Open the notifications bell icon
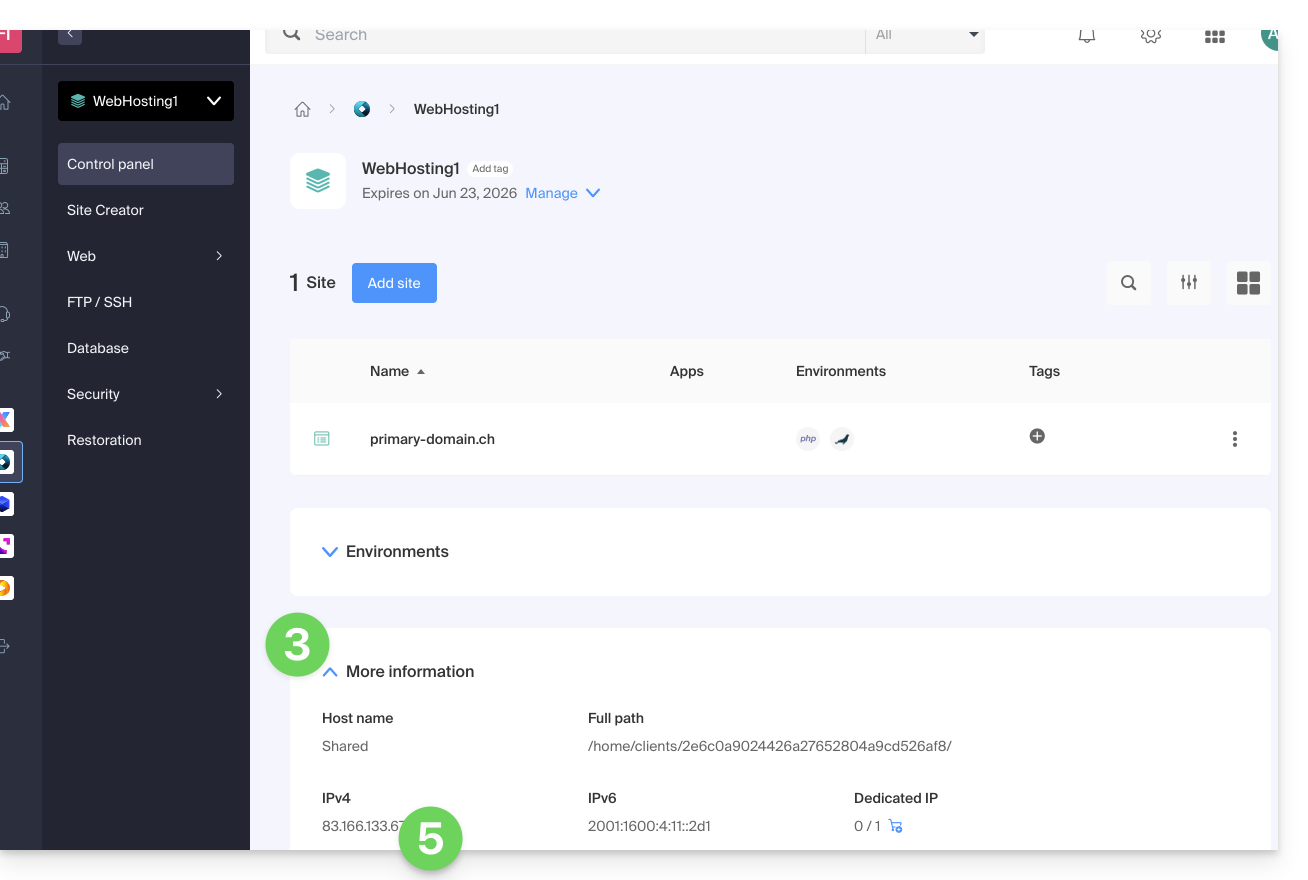Viewport: 1308px width, 880px height. pyautogui.click(x=1087, y=36)
